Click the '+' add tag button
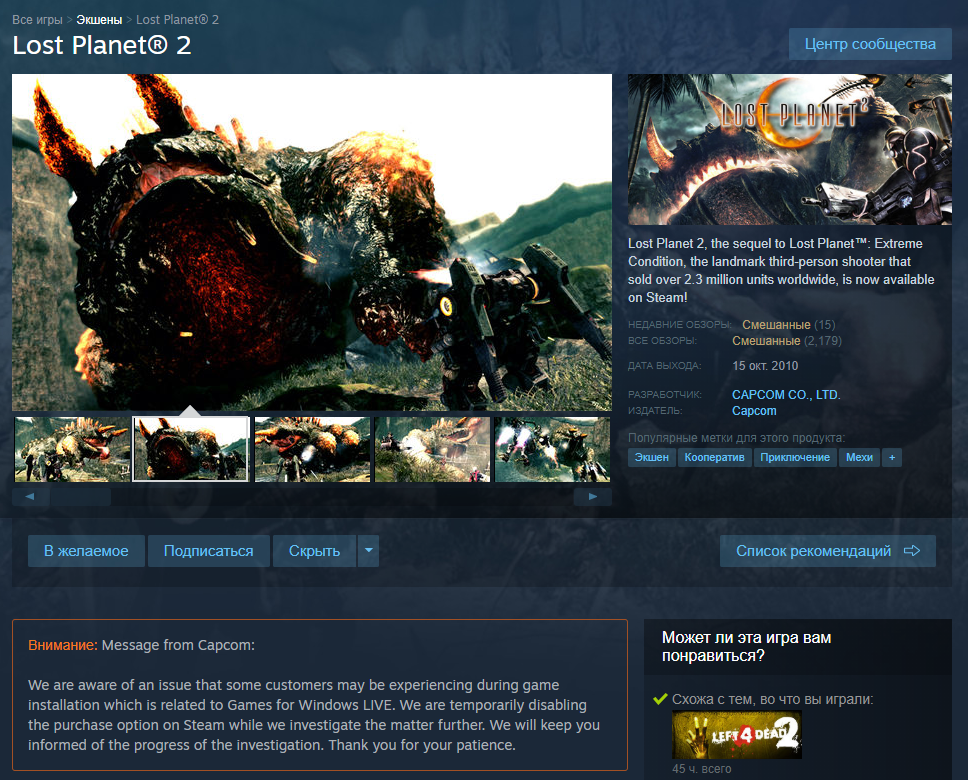The image size is (968, 780). click(x=891, y=458)
